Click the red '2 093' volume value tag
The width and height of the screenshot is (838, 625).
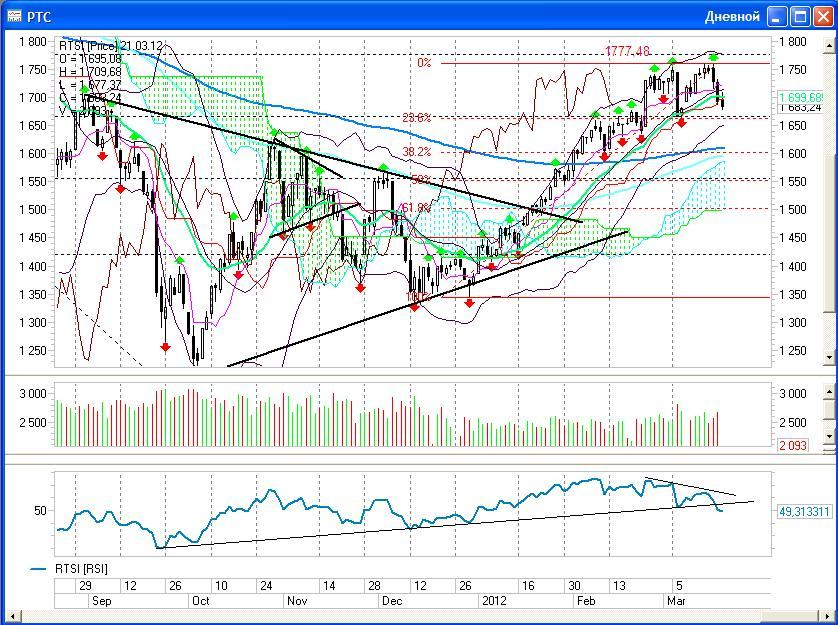[x=793, y=445]
